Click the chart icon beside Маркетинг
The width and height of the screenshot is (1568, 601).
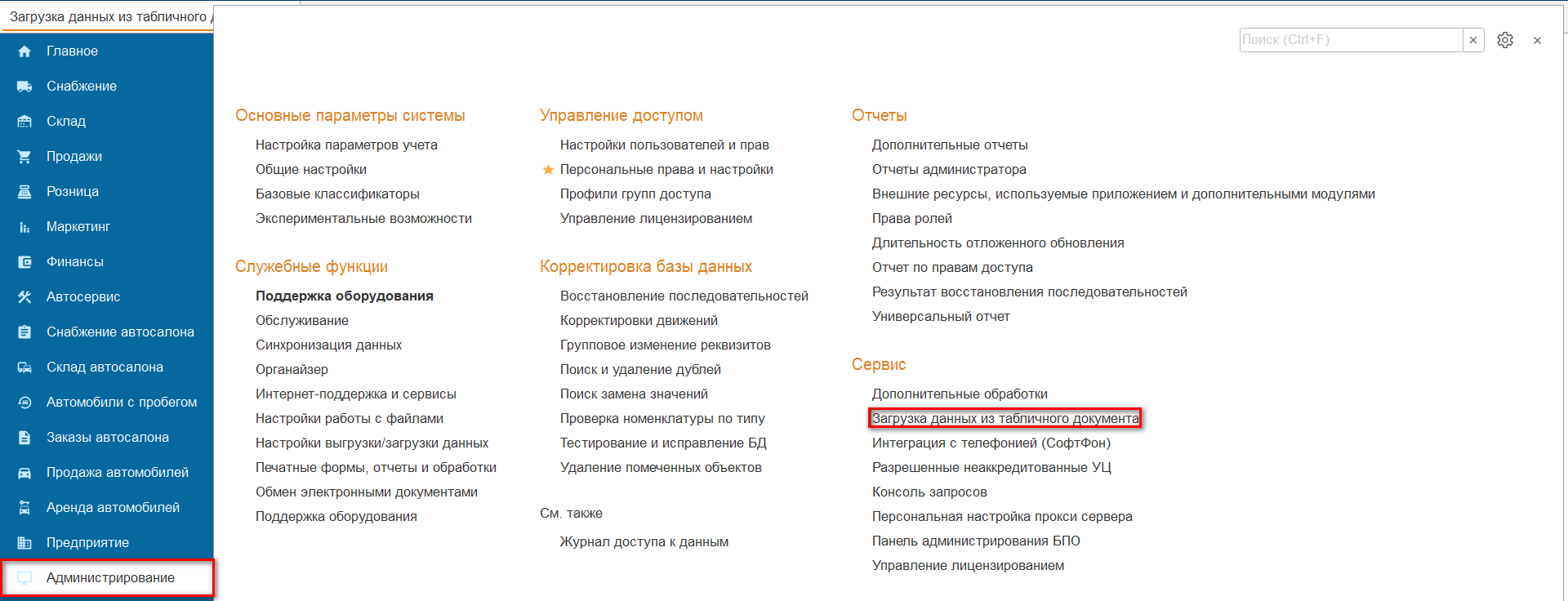(24, 227)
